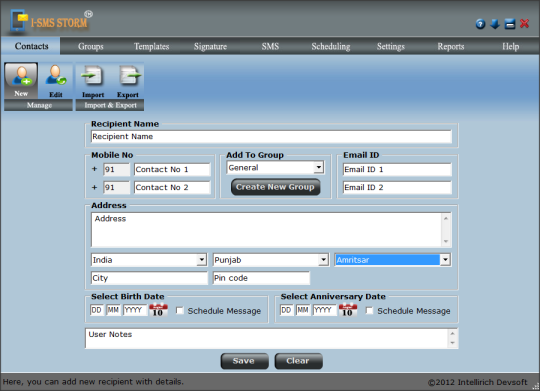Expand the Amritsar district dropdown
The height and width of the screenshot is (391, 540).
point(445,260)
